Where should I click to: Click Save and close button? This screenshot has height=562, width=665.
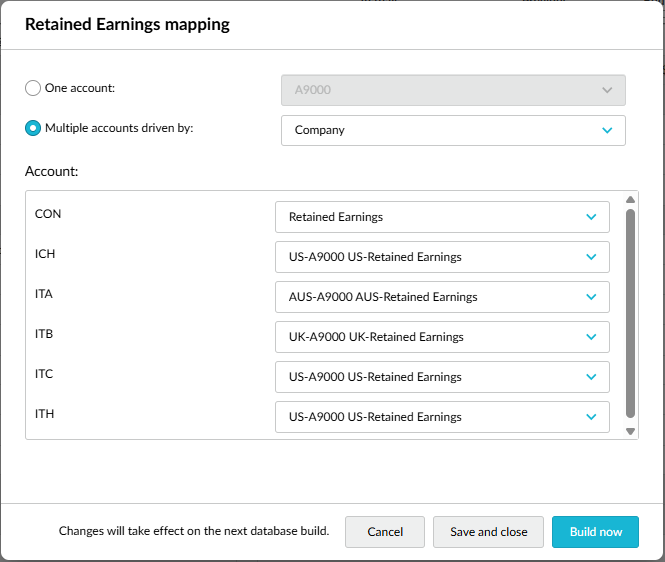[488, 532]
